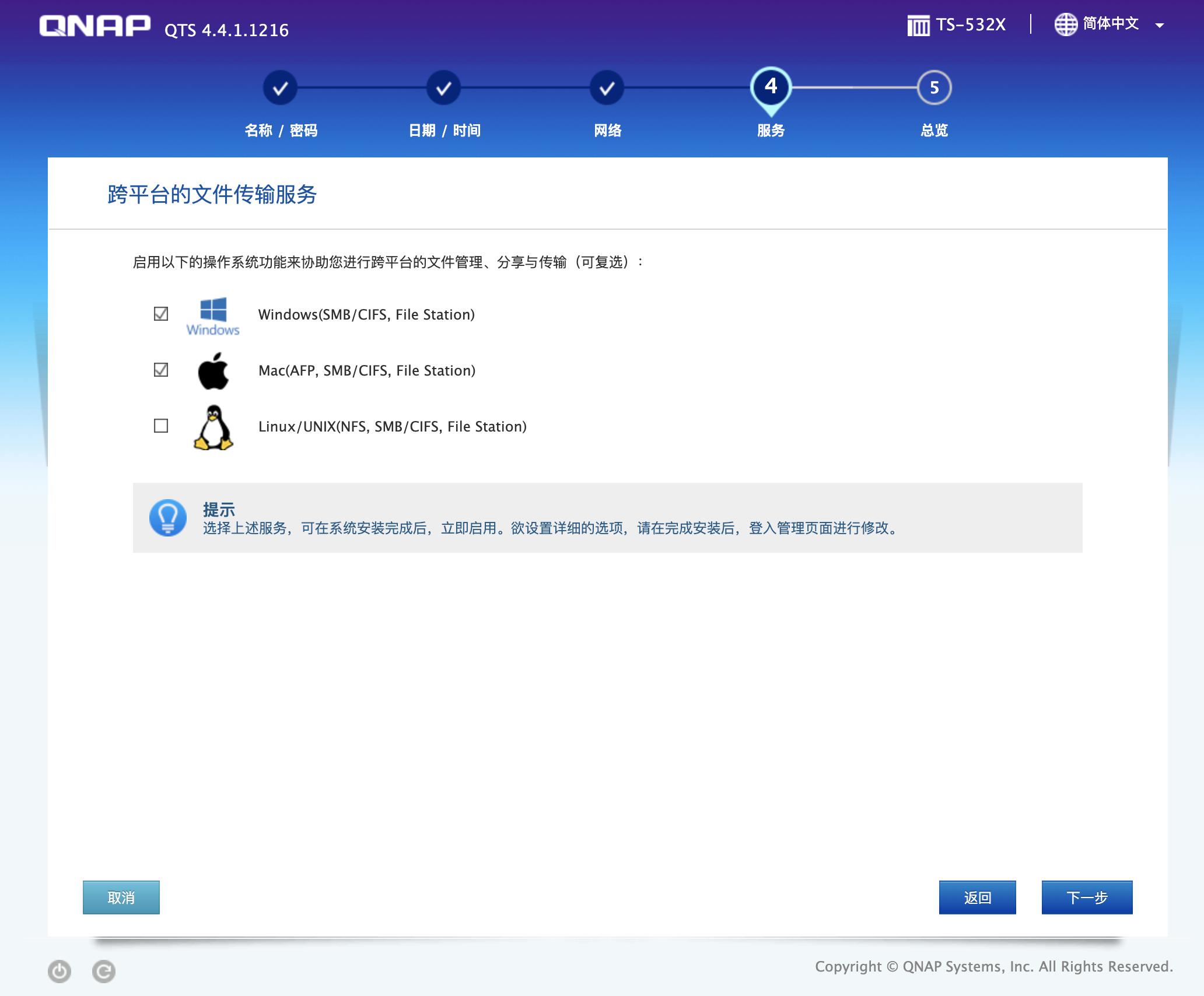1204x996 pixels.
Task: Go to the 网络 step
Action: coord(607,89)
